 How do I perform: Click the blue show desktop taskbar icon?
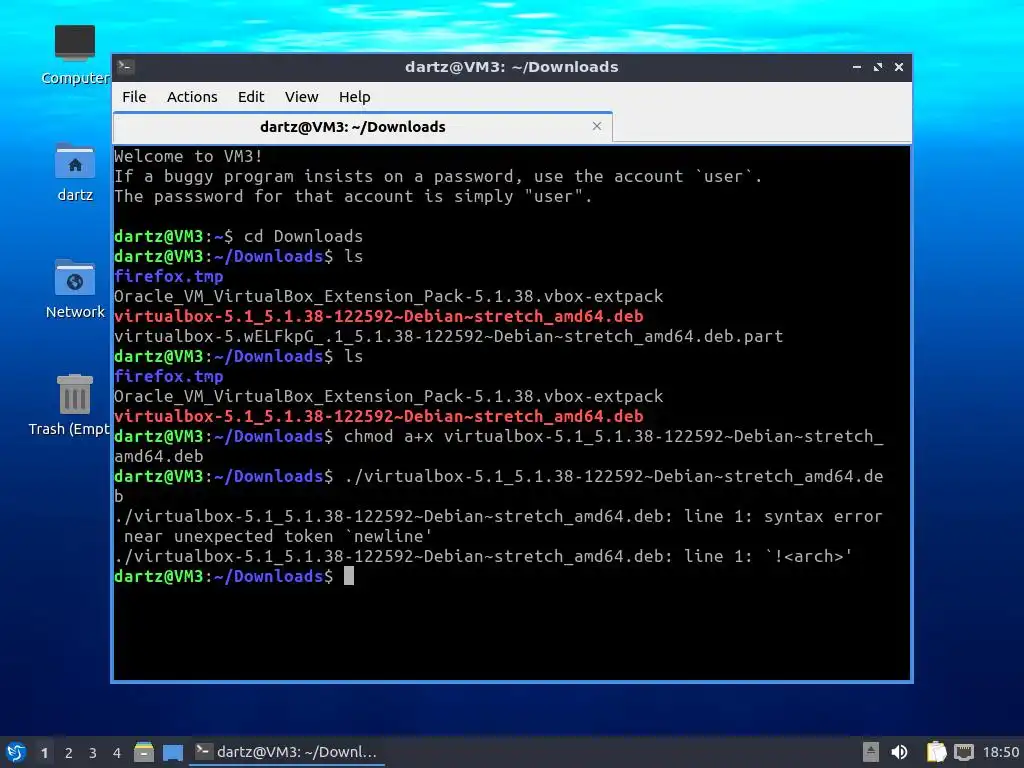pyautogui.click(x=173, y=752)
